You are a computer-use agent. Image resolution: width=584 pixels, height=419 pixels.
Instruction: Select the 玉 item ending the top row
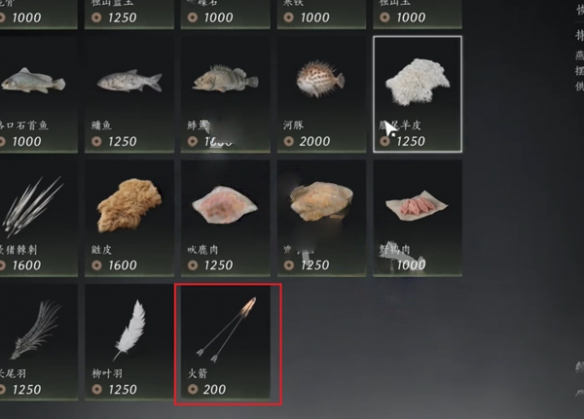[x=418, y=14]
